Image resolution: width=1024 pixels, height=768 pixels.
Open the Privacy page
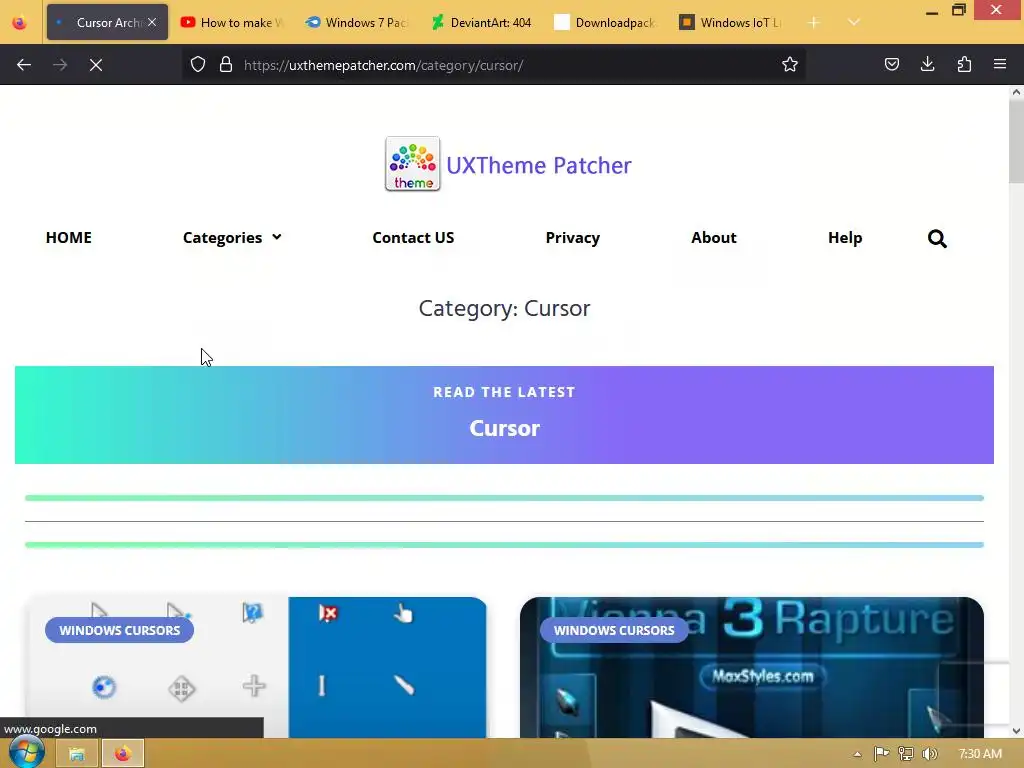[x=573, y=238]
